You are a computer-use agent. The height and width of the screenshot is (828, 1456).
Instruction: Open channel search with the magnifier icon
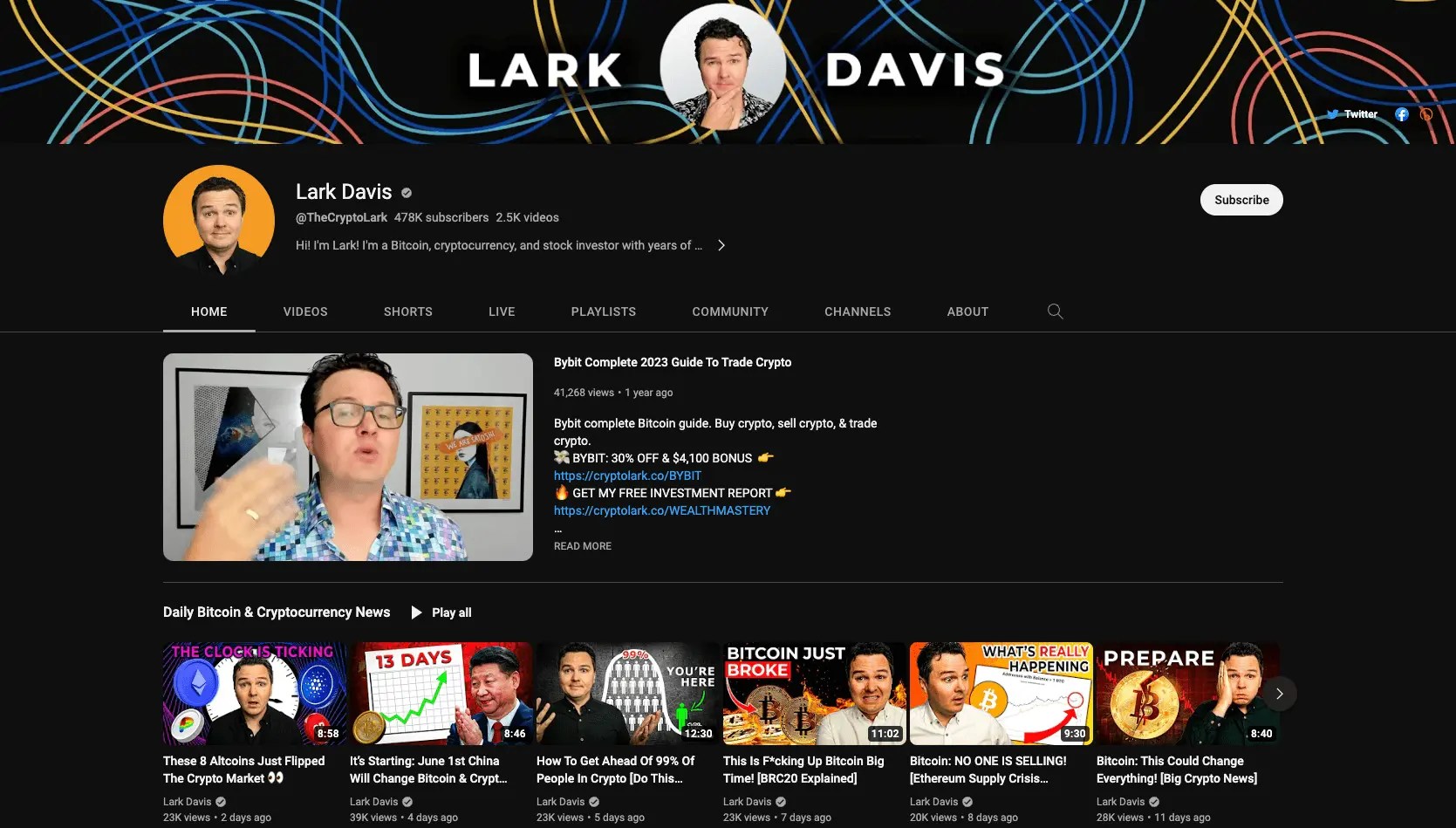[1055, 311]
